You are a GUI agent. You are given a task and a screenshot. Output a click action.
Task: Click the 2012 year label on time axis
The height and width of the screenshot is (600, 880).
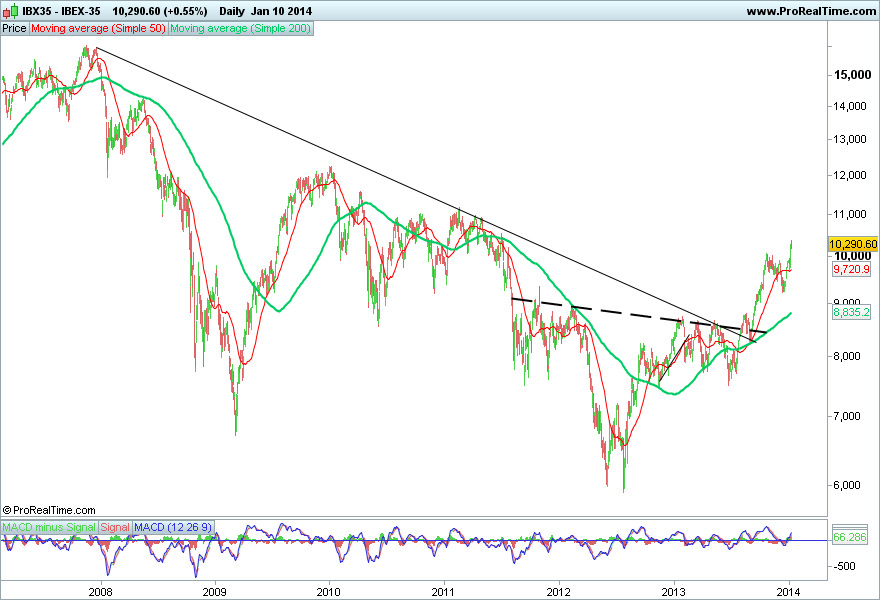558,592
